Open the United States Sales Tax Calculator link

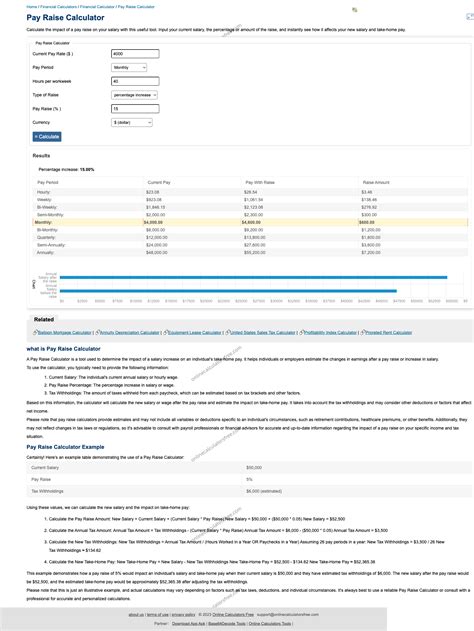pyautogui.click(x=263, y=333)
